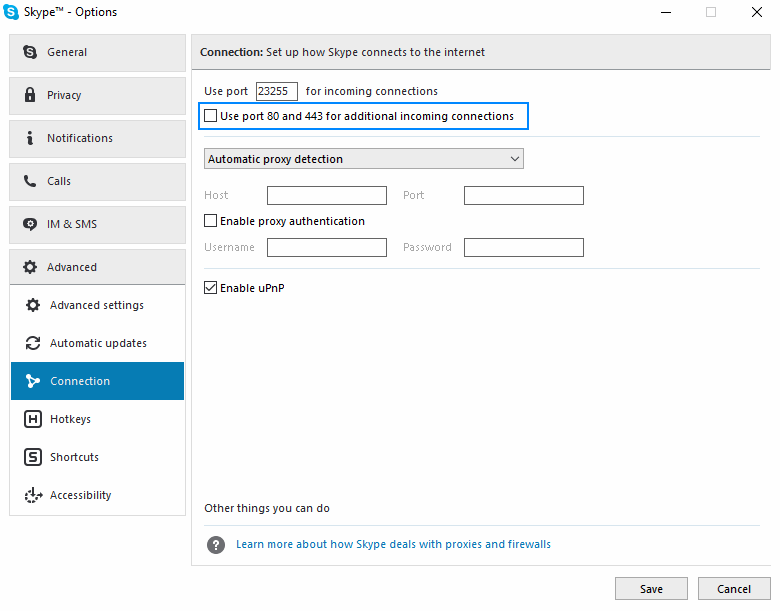Enable port 80 and 443 checkbox
Screen dimensions: 780x611
point(210,116)
